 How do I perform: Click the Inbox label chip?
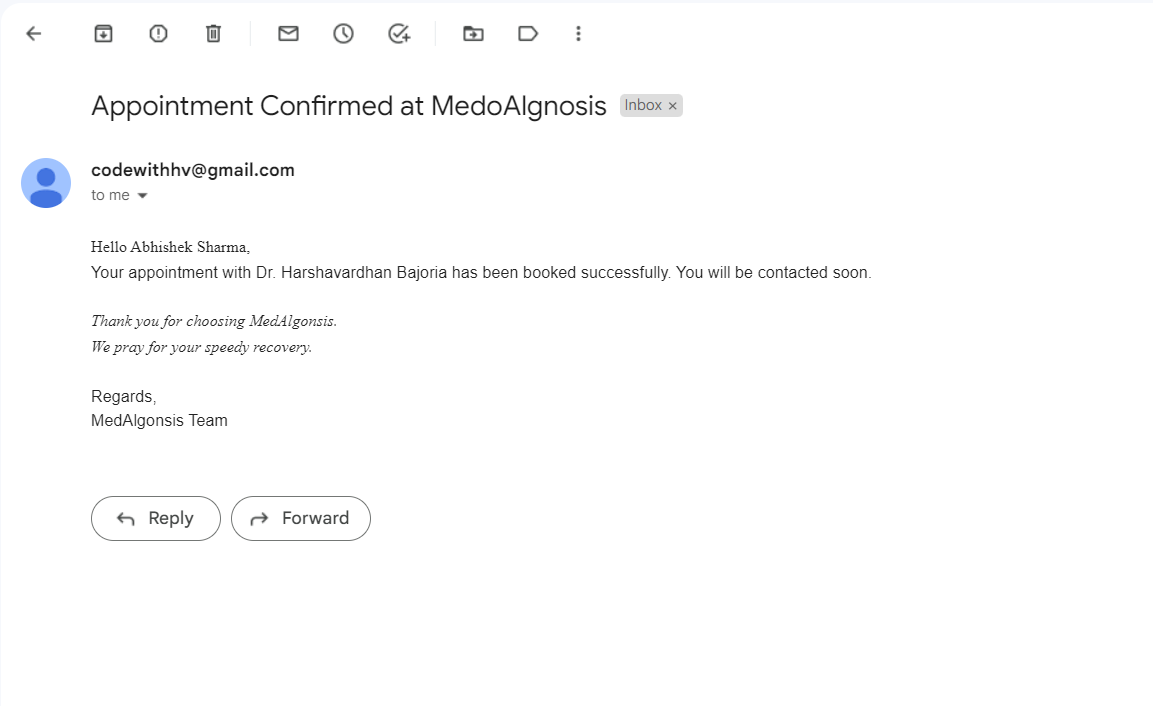pos(643,105)
